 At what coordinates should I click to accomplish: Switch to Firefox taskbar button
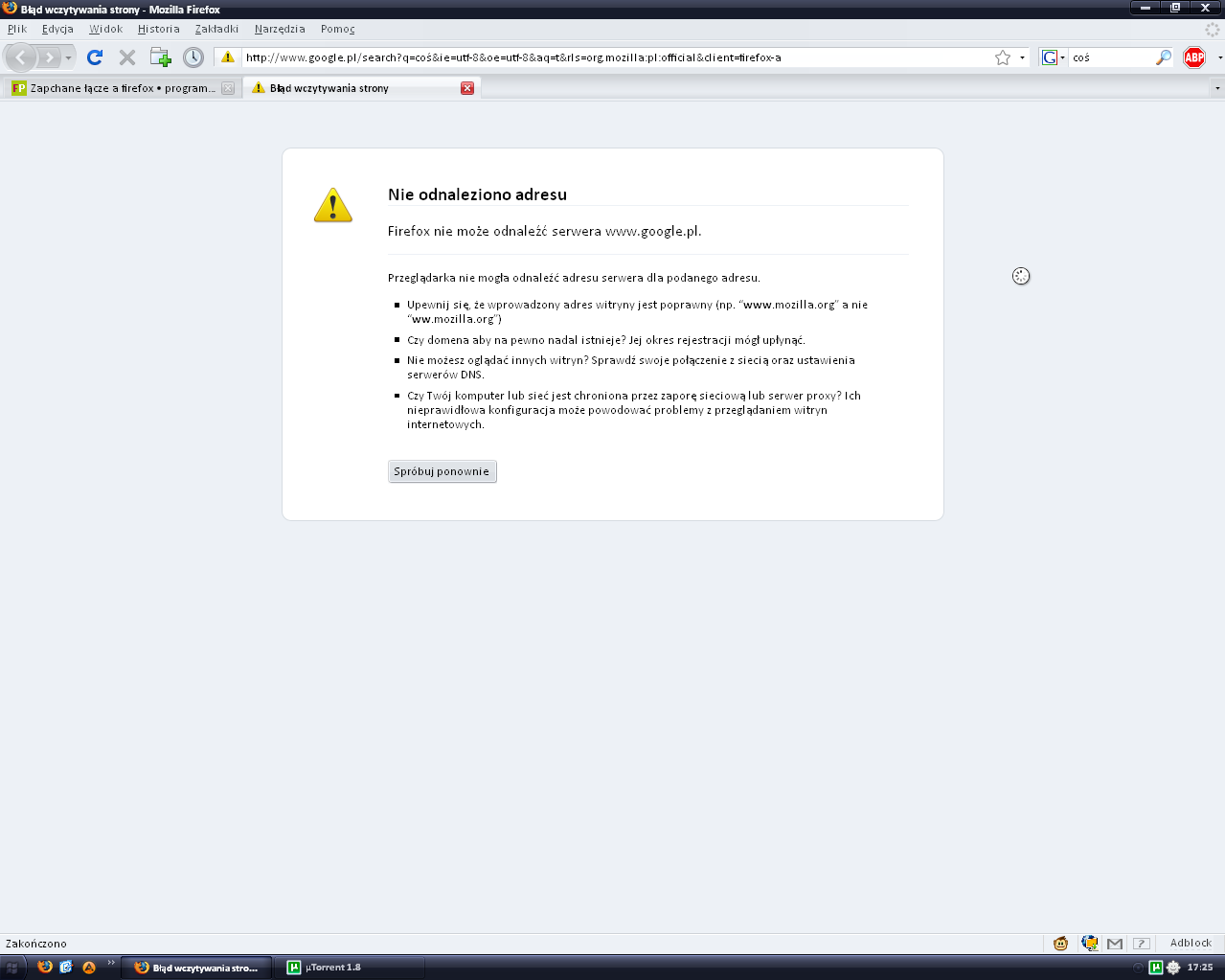[196, 968]
